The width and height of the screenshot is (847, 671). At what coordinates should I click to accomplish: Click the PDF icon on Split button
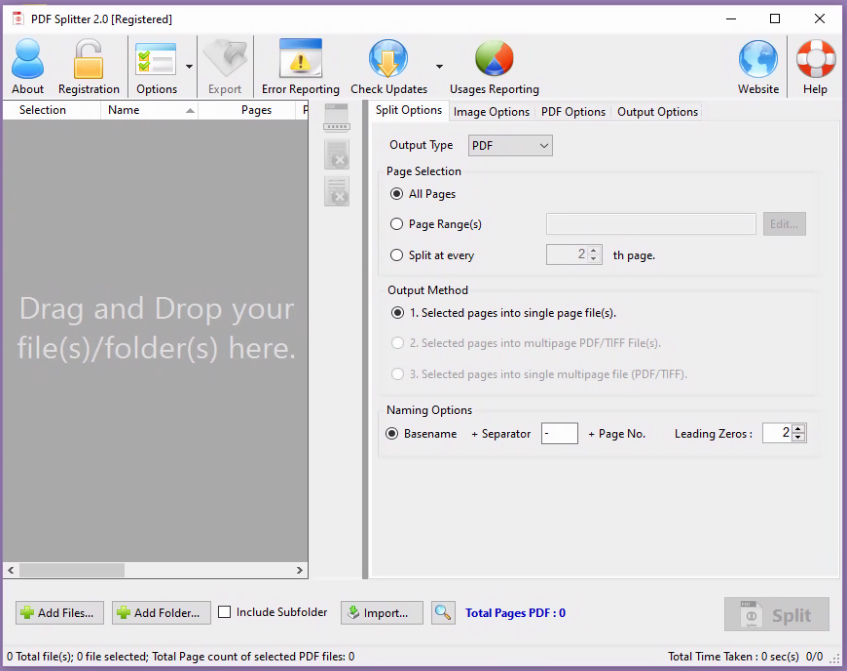[751, 614]
